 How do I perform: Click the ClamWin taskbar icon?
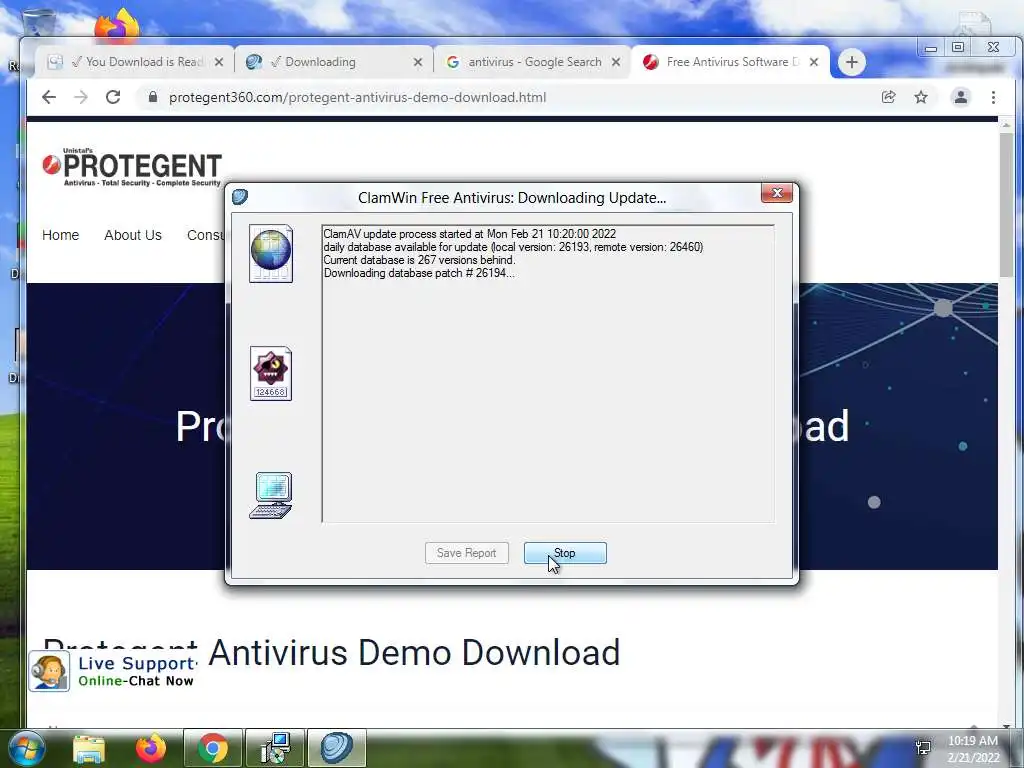click(x=337, y=748)
